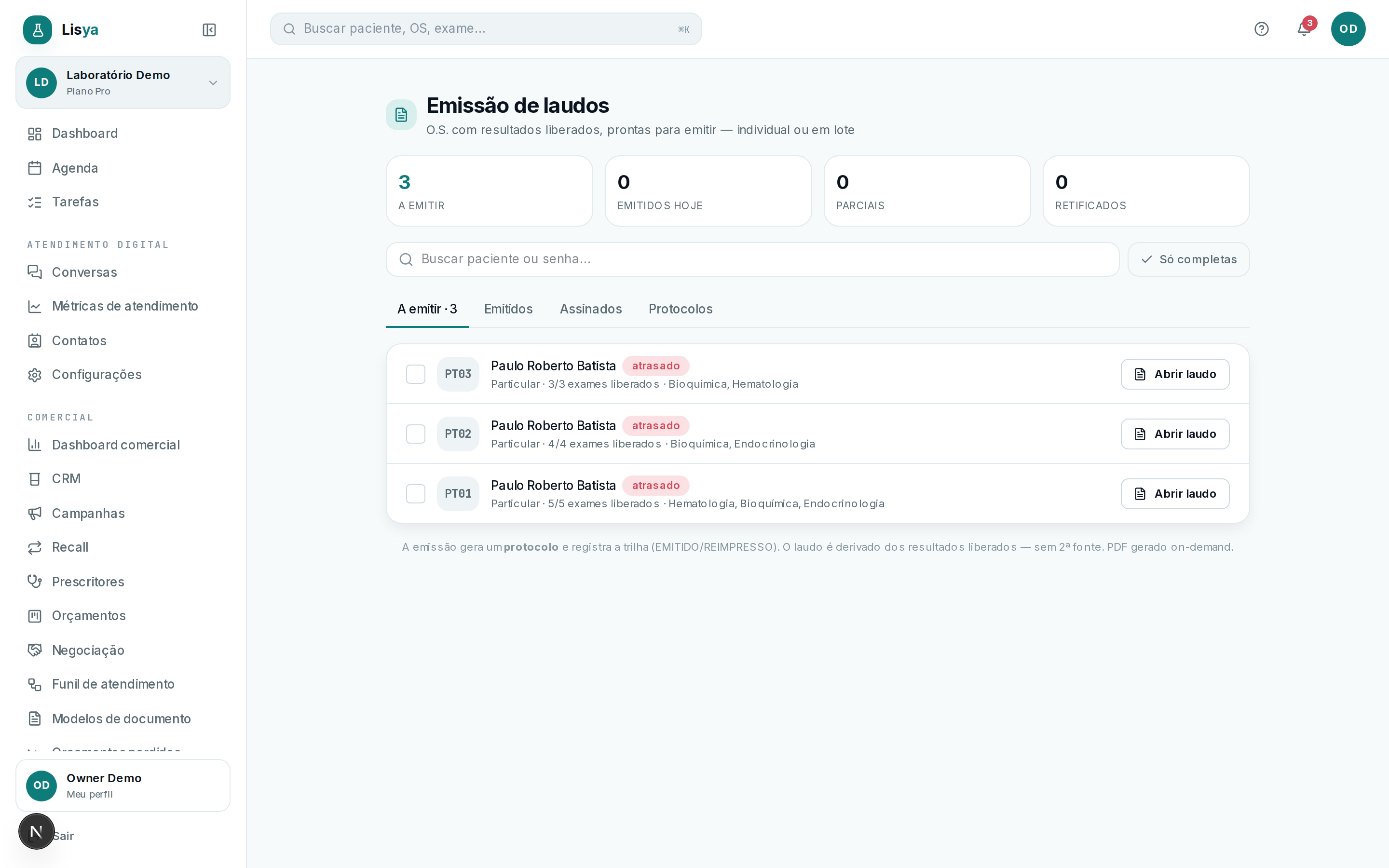Open Campanhas in the sidebar
The height and width of the screenshot is (868, 1389).
pos(123,513)
